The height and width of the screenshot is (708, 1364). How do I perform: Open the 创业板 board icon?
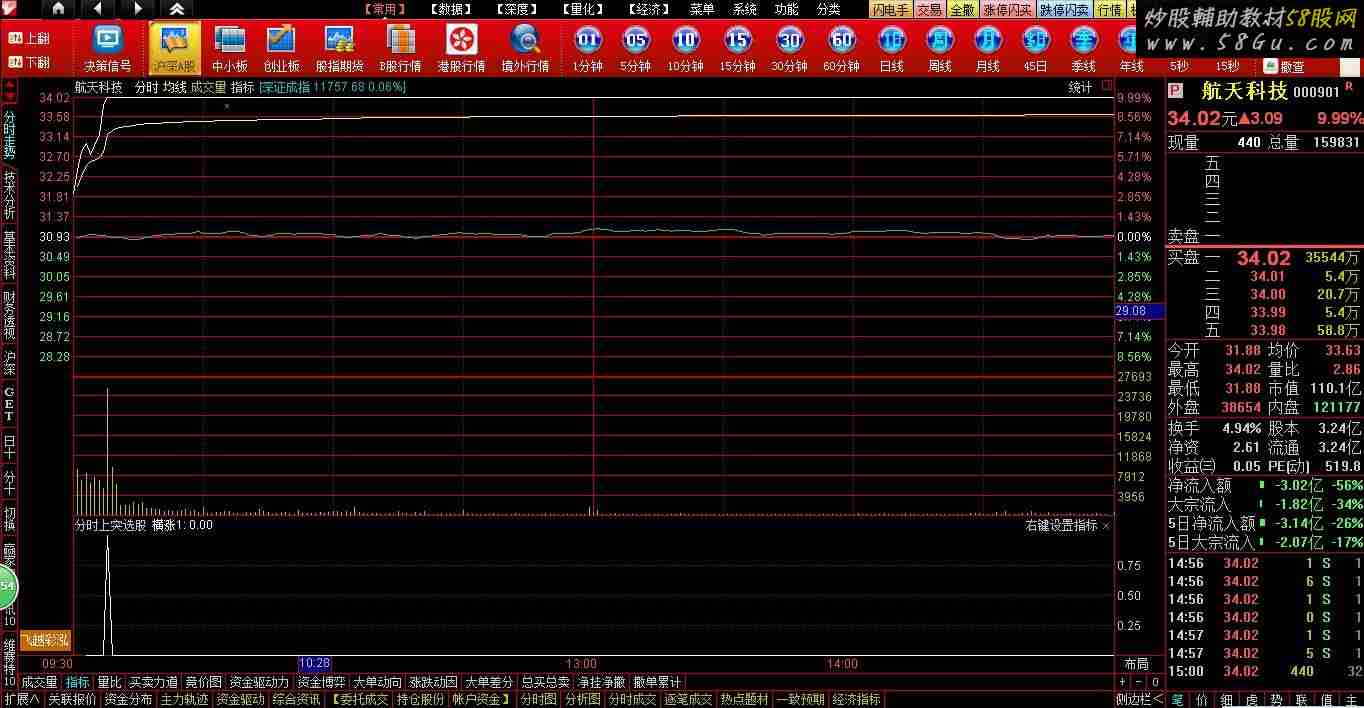[x=282, y=48]
